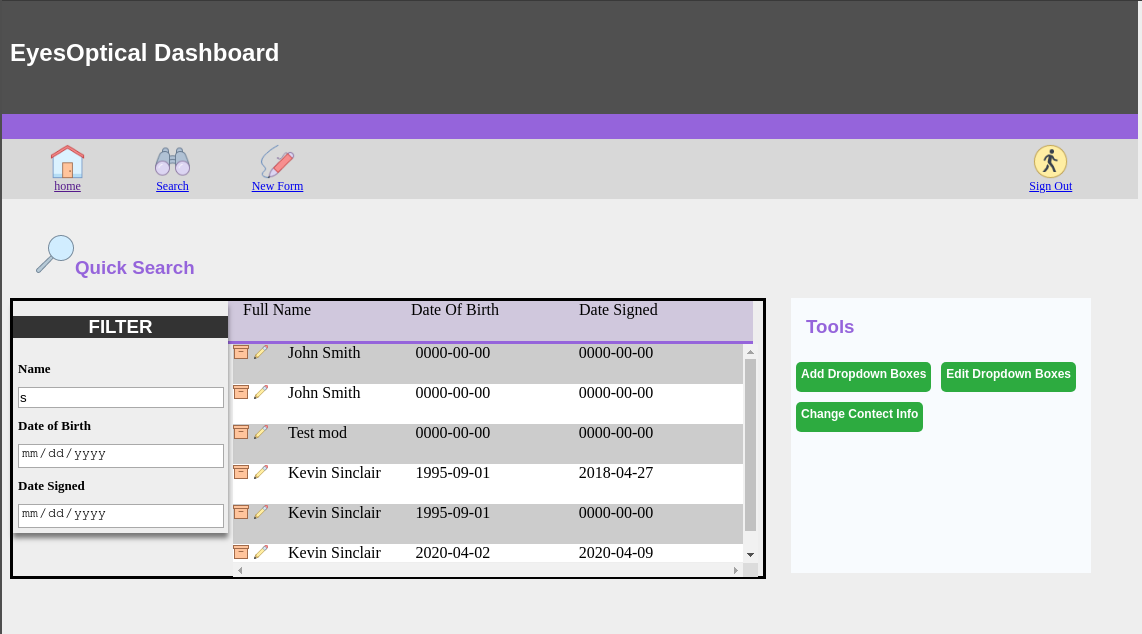
Task: Focus the Name filter input field
Action: [x=121, y=398]
